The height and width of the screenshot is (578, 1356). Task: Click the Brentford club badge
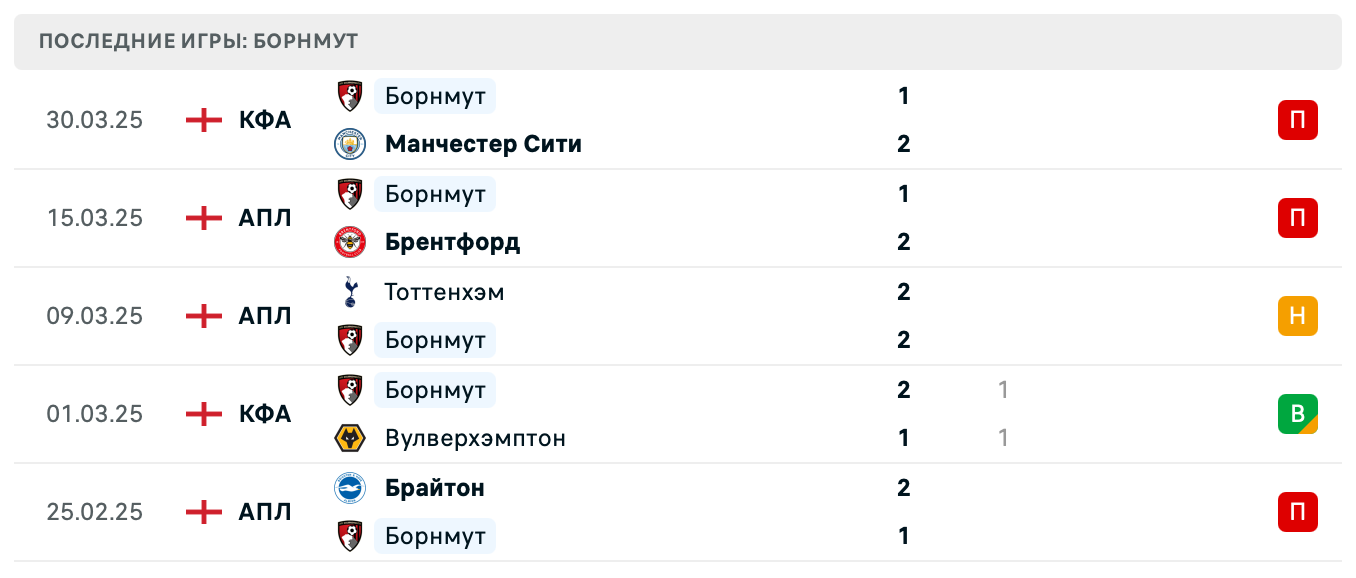pyautogui.click(x=350, y=241)
